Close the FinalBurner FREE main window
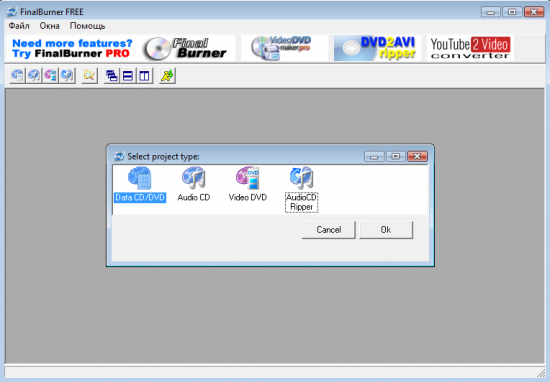 [x=534, y=12]
